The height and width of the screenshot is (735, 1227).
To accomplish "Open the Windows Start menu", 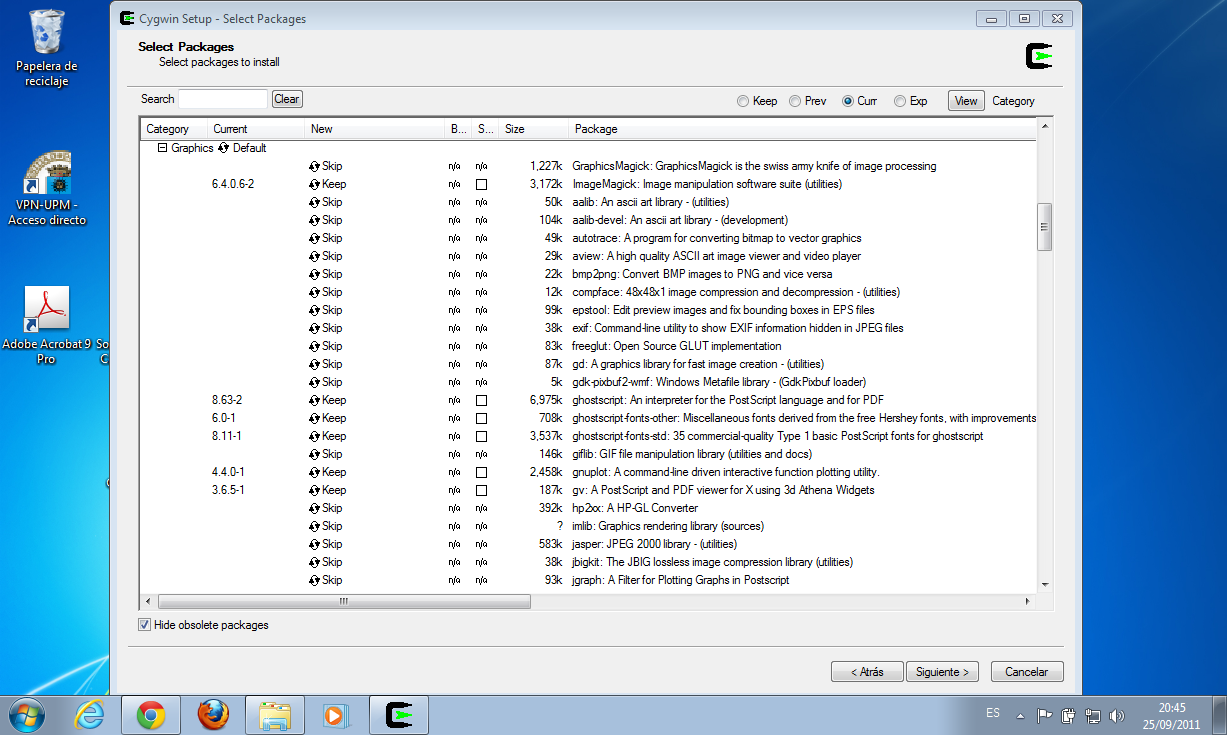I will tap(27, 715).
